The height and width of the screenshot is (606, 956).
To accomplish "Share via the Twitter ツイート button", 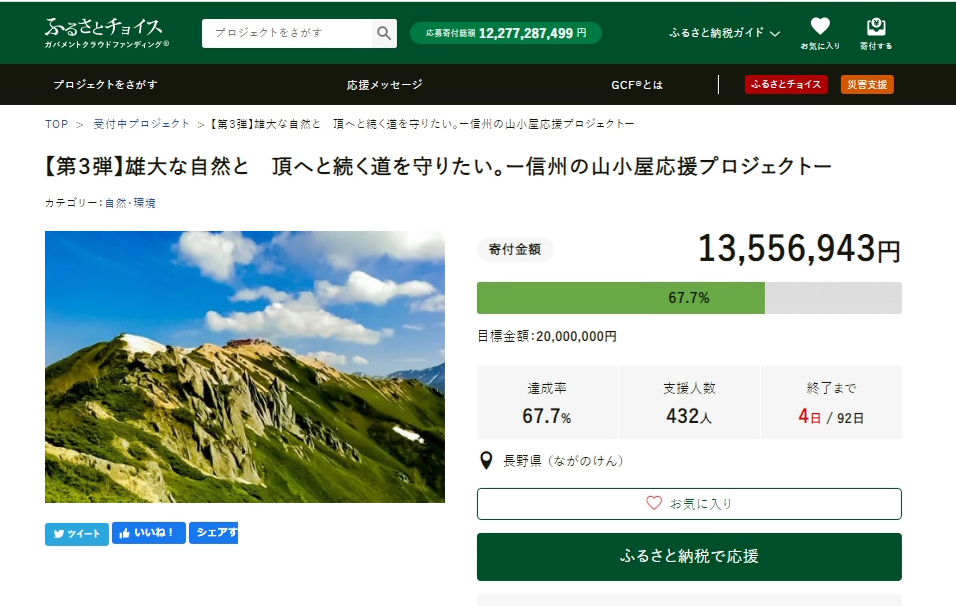I will pyautogui.click(x=77, y=534).
